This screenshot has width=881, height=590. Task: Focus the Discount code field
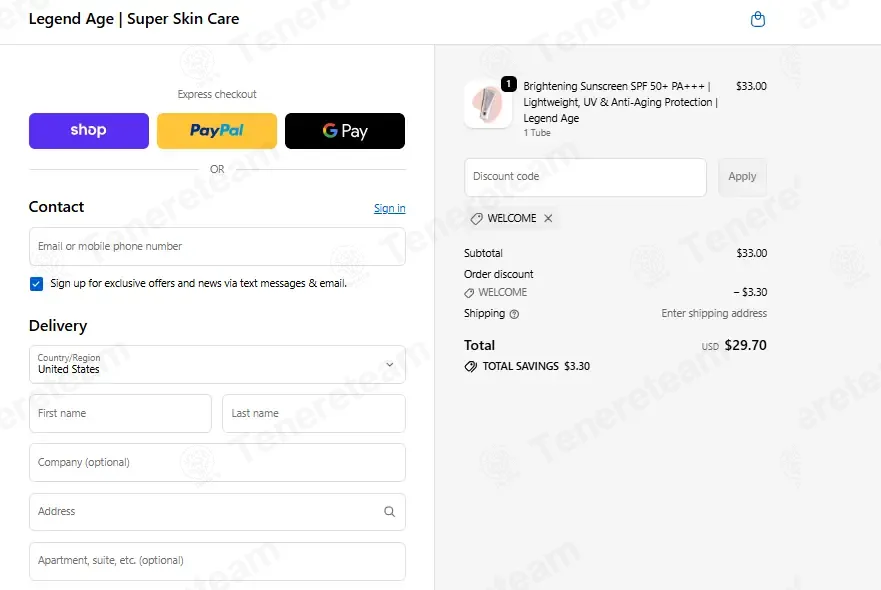pos(585,177)
